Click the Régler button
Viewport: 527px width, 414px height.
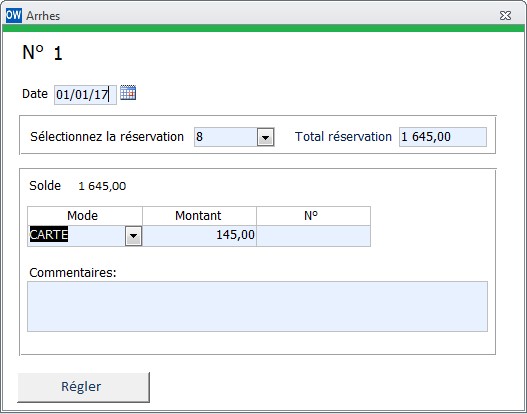point(83,387)
